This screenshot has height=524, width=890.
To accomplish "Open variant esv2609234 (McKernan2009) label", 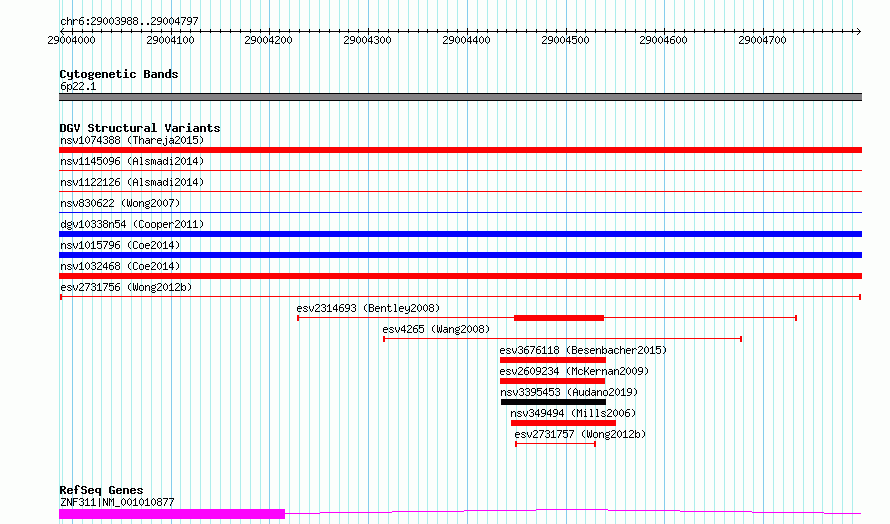I will pos(574,371).
